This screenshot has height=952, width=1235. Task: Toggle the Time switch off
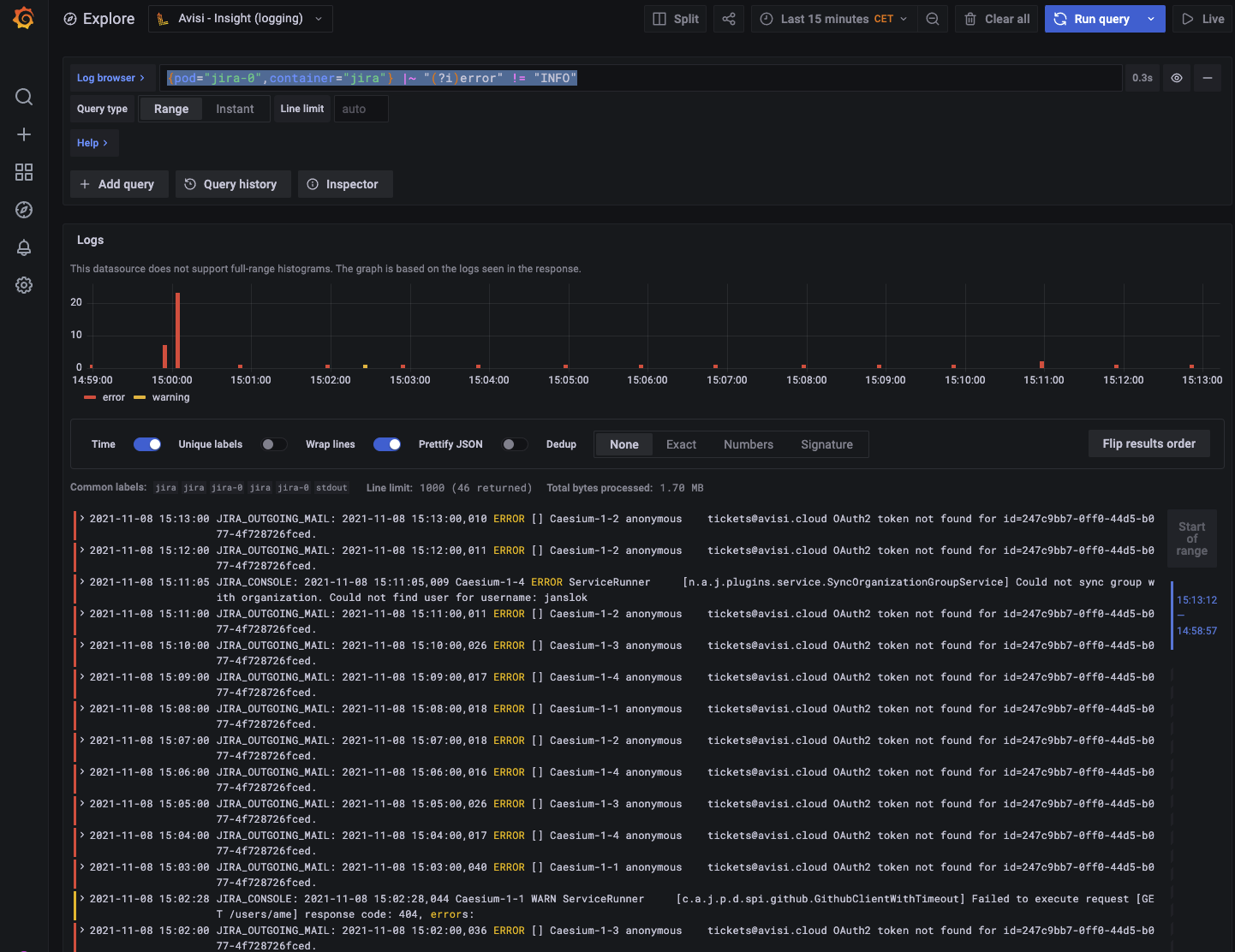[x=147, y=444]
